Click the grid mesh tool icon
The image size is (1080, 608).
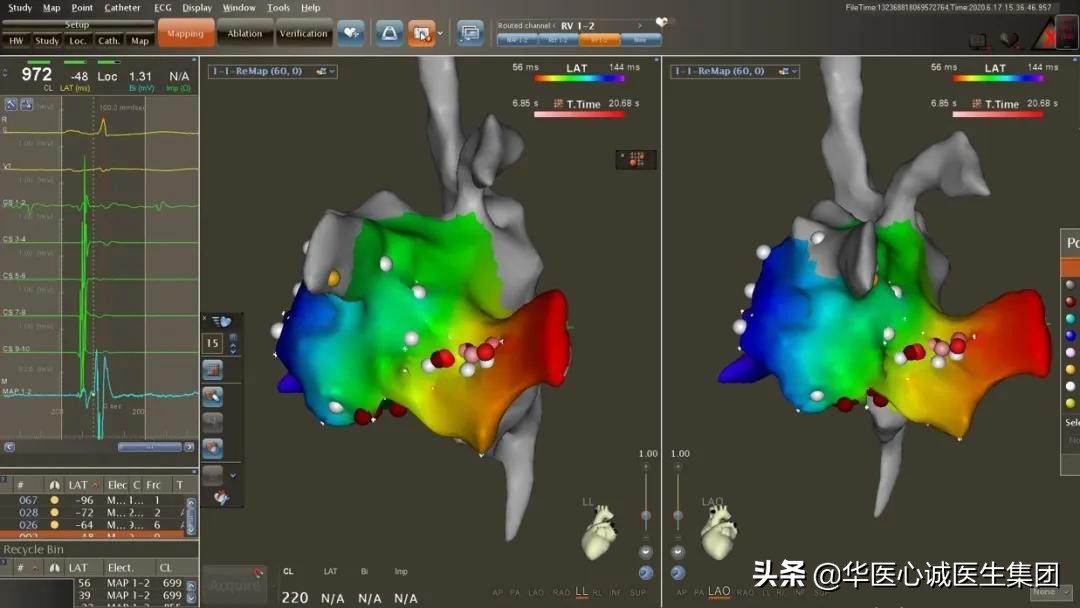tap(213, 370)
